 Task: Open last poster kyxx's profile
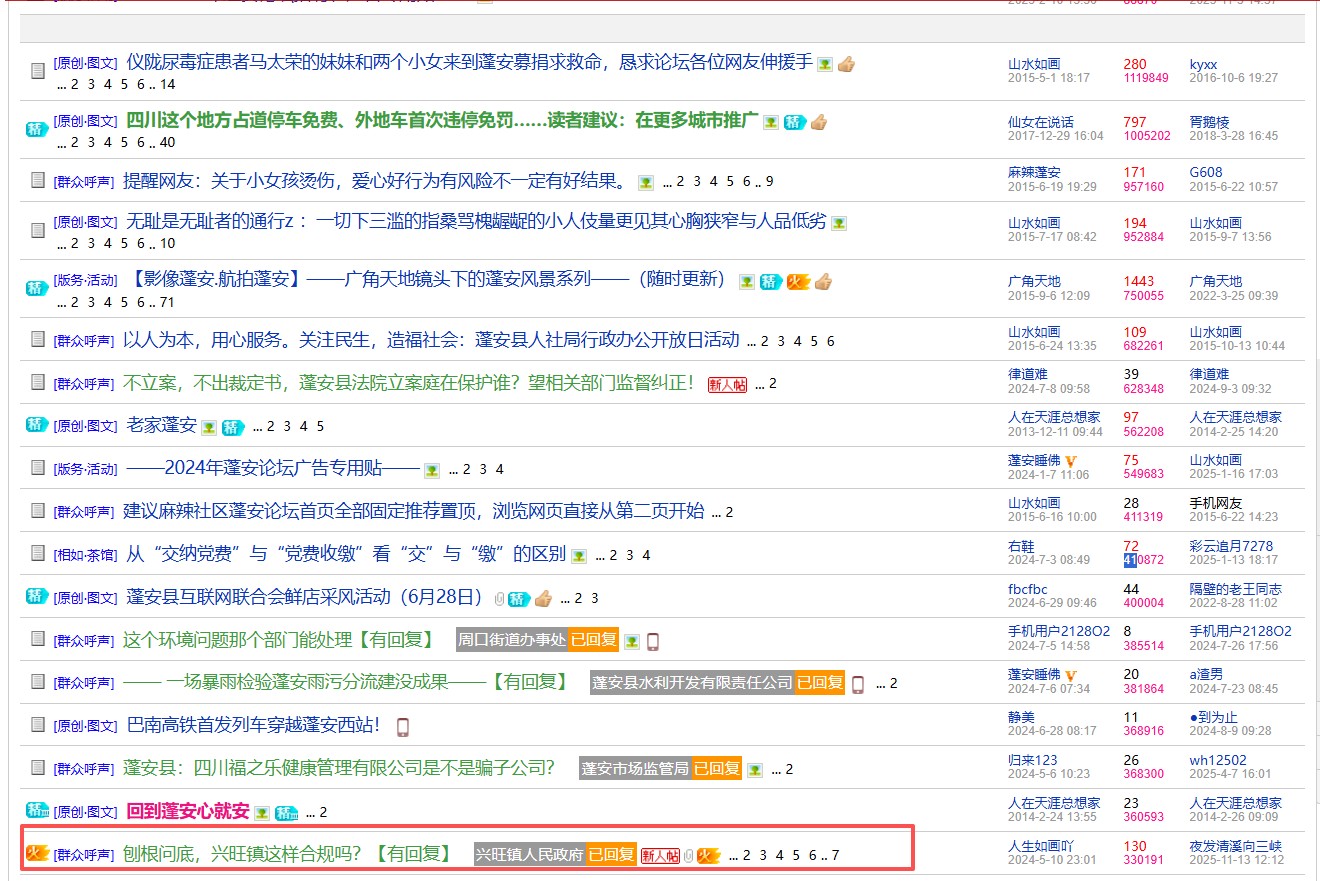[1203, 64]
